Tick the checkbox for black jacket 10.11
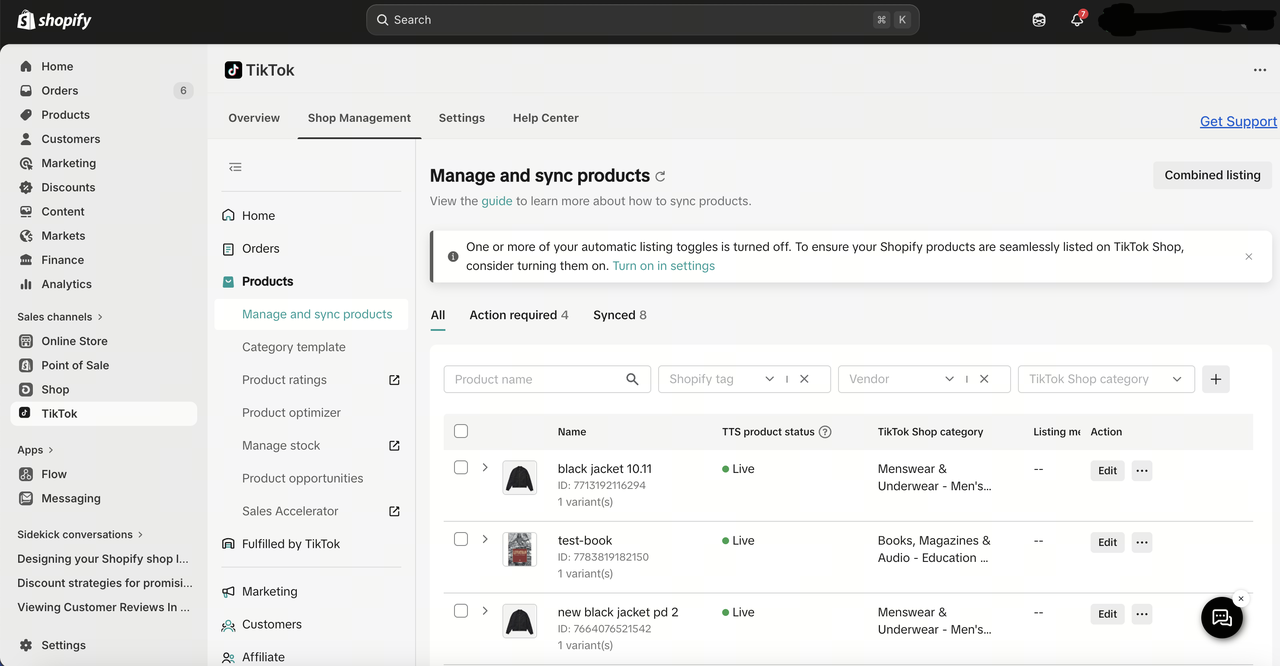 click(461, 467)
